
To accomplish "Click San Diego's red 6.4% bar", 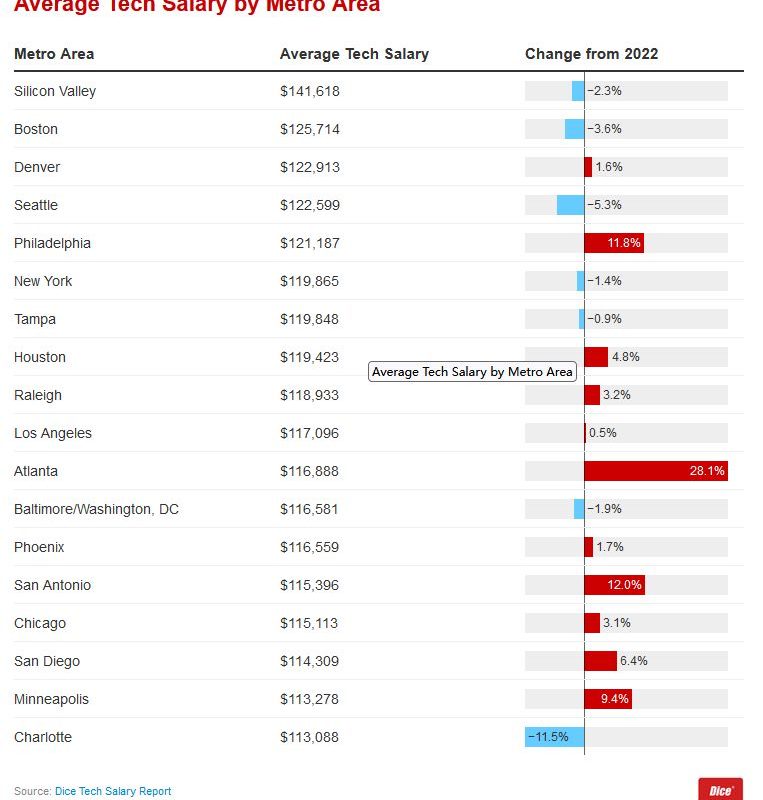I will (x=600, y=661).
